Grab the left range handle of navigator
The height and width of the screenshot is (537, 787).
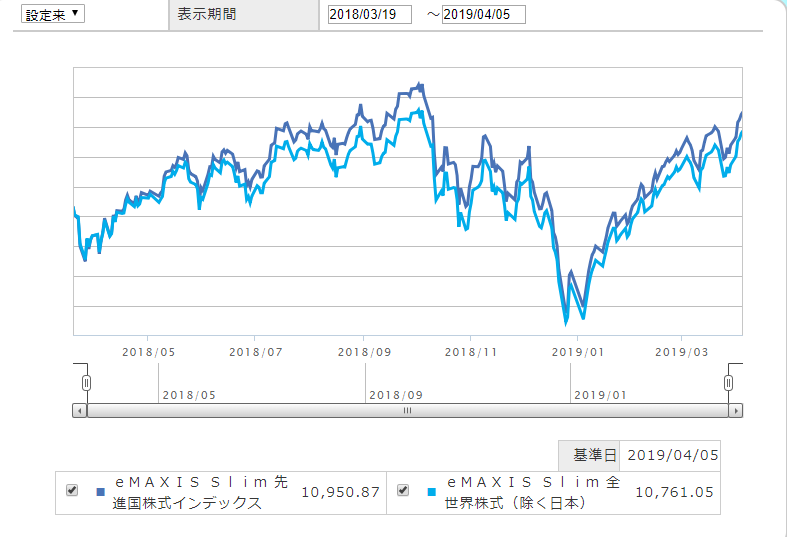(86, 383)
